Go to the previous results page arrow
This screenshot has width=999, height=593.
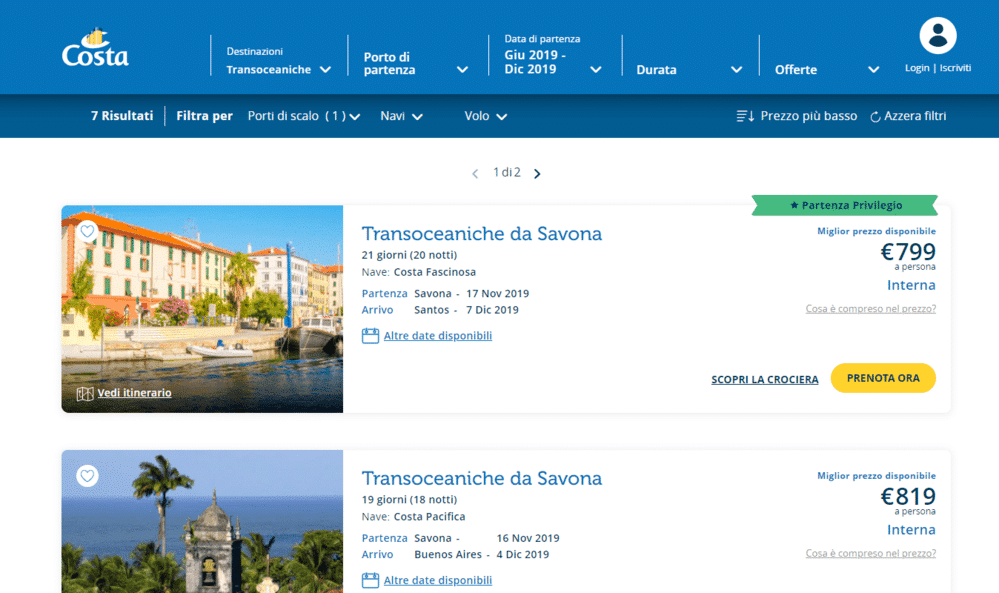[x=475, y=174]
